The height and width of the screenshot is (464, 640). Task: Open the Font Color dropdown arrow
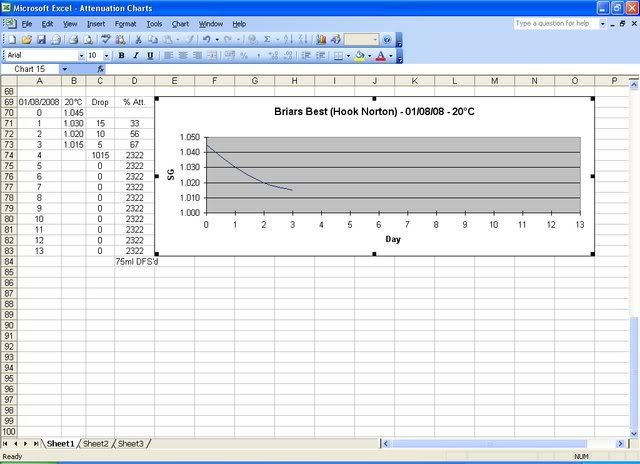[391, 56]
